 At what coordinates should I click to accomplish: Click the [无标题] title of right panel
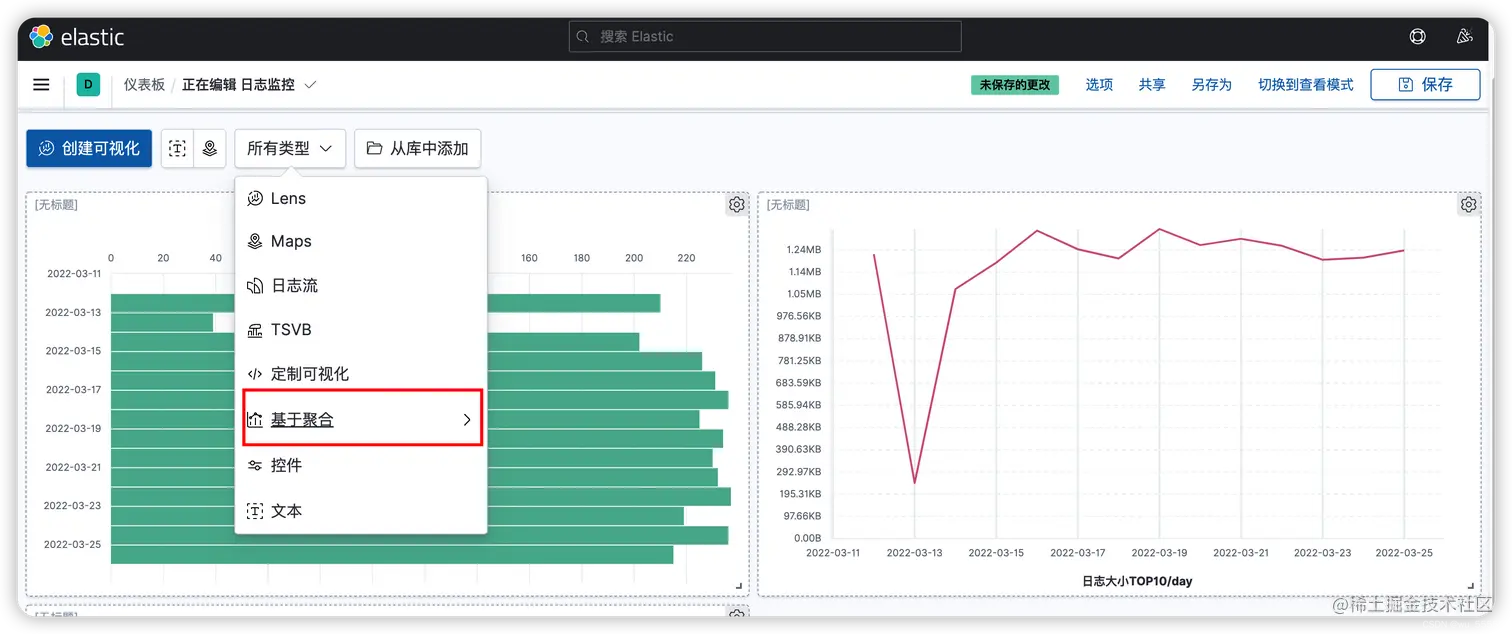(x=788, y=205)
